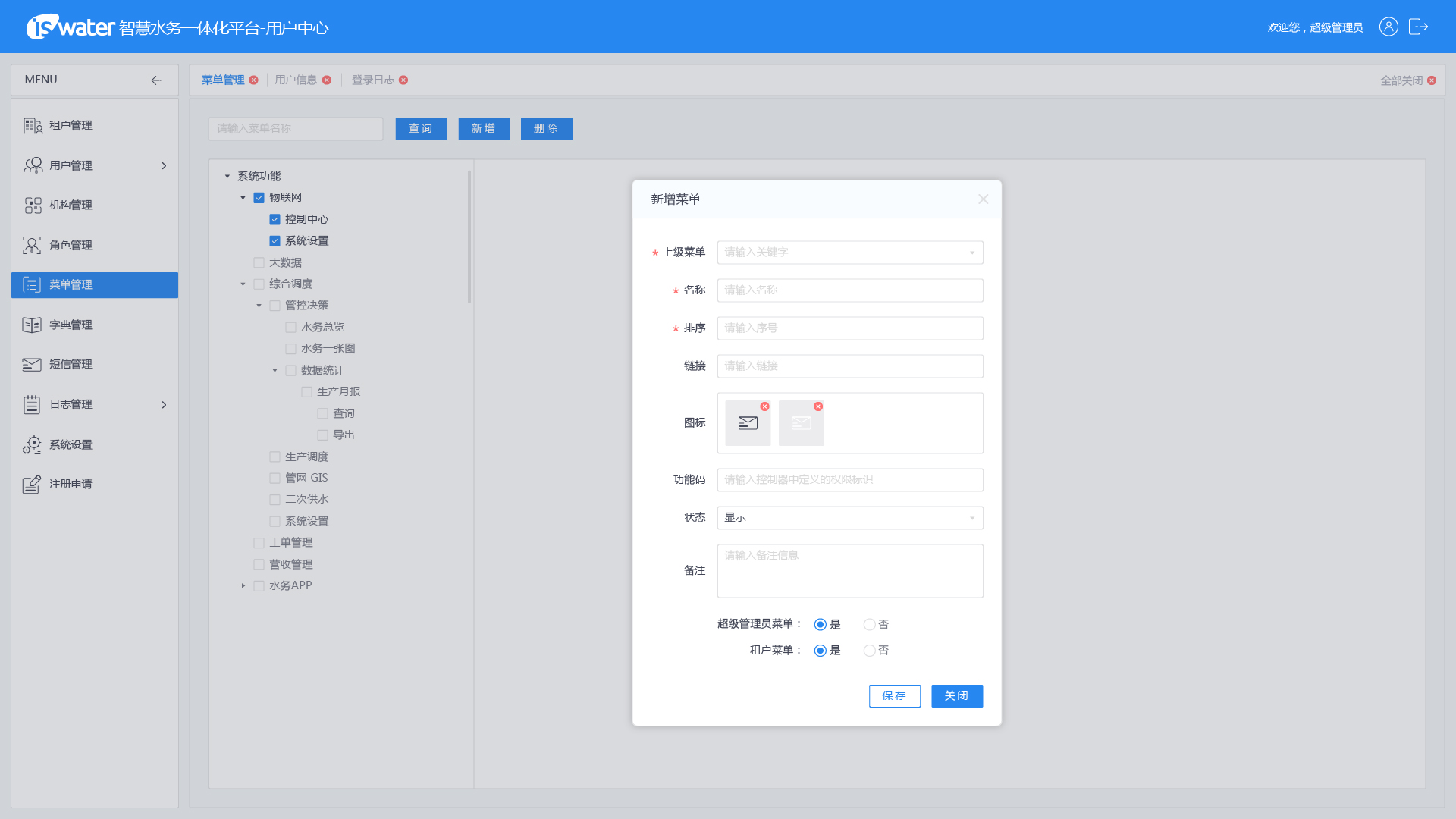The height and width of the screenshot is (819, 1456).
Task: Remove the first dark envelope icon thumbnail
Action: point(764,406)
